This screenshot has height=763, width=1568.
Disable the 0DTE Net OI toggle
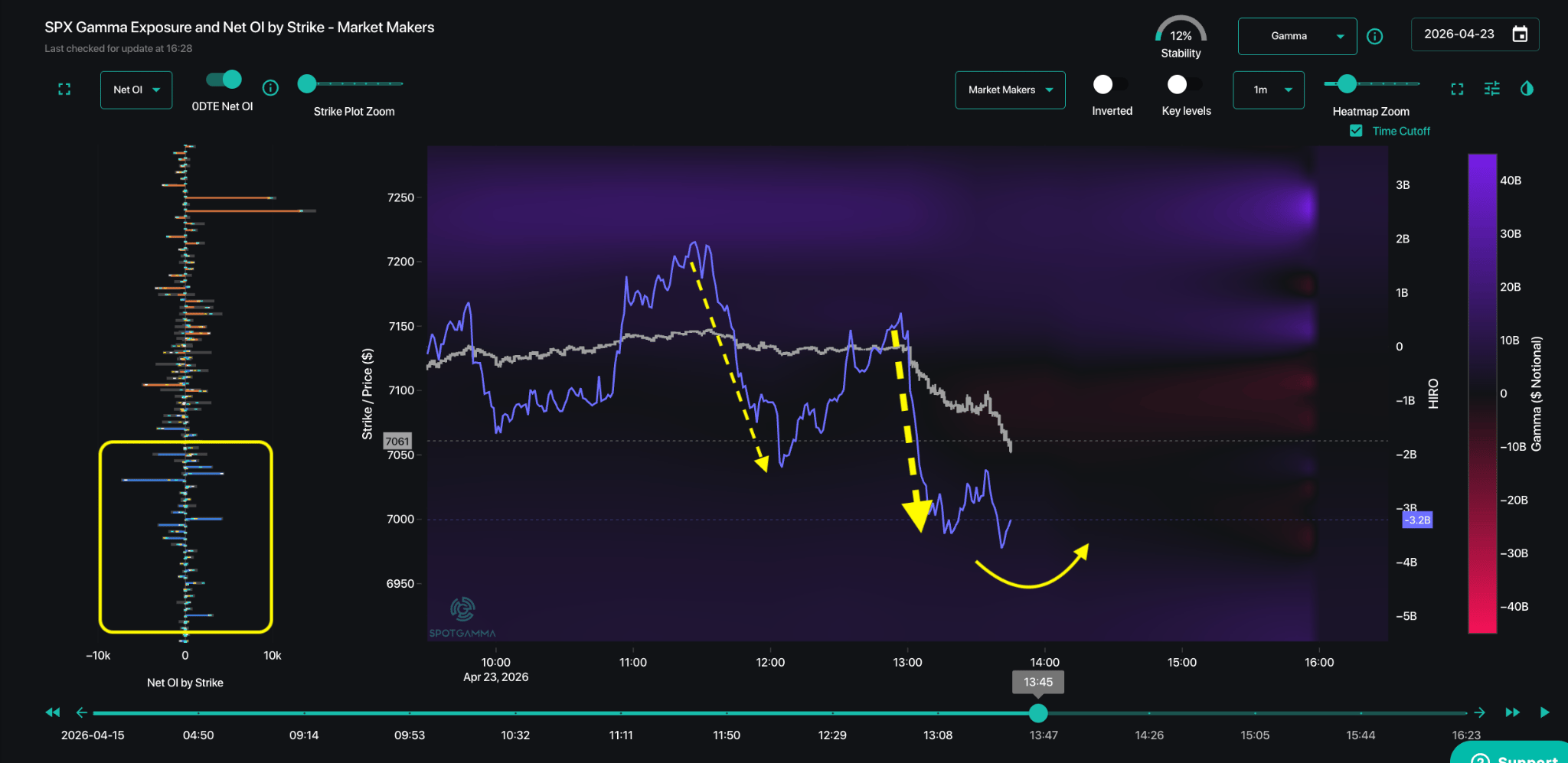pos(224,80)
